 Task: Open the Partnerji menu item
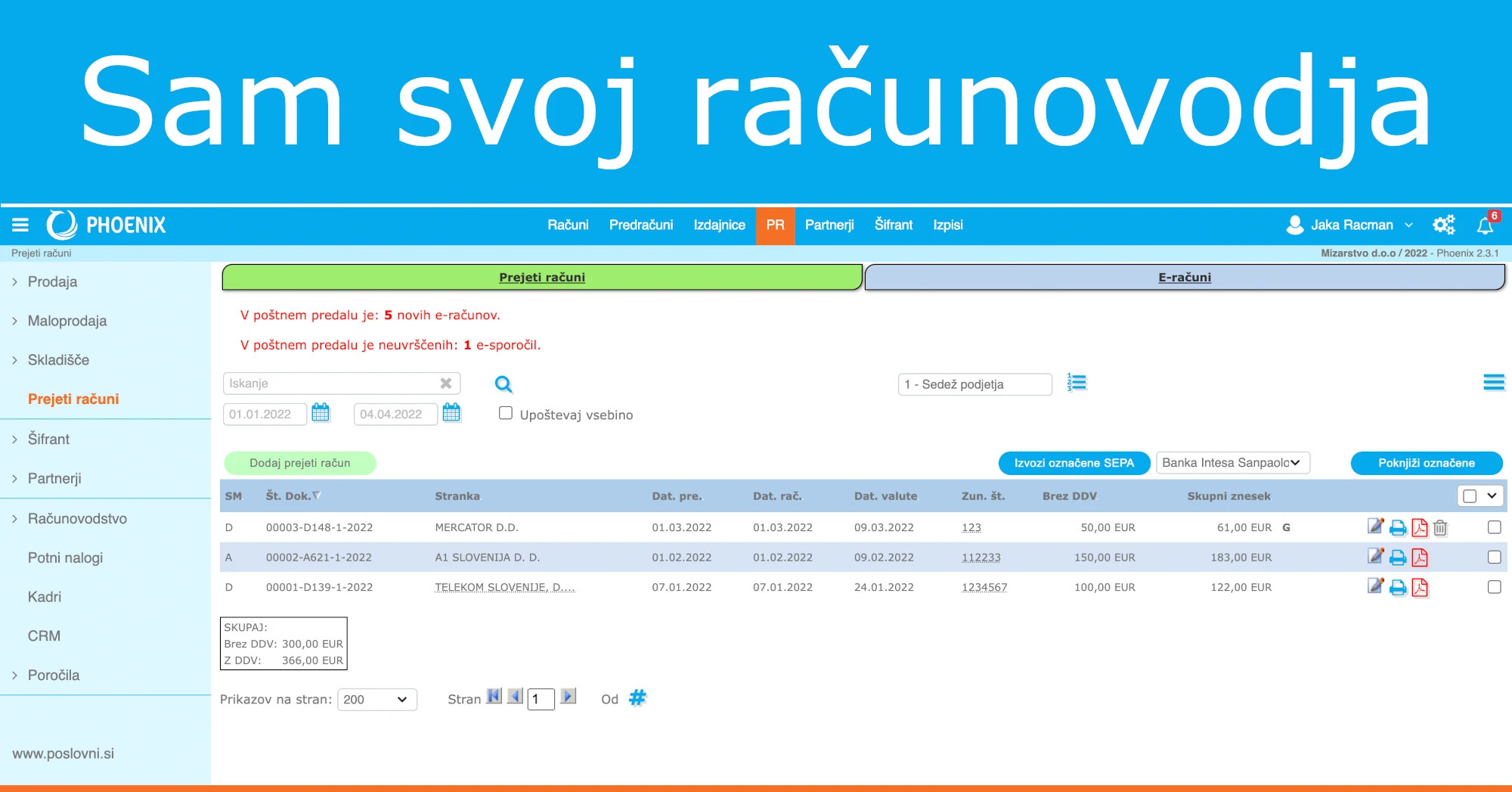coord(829,225)
